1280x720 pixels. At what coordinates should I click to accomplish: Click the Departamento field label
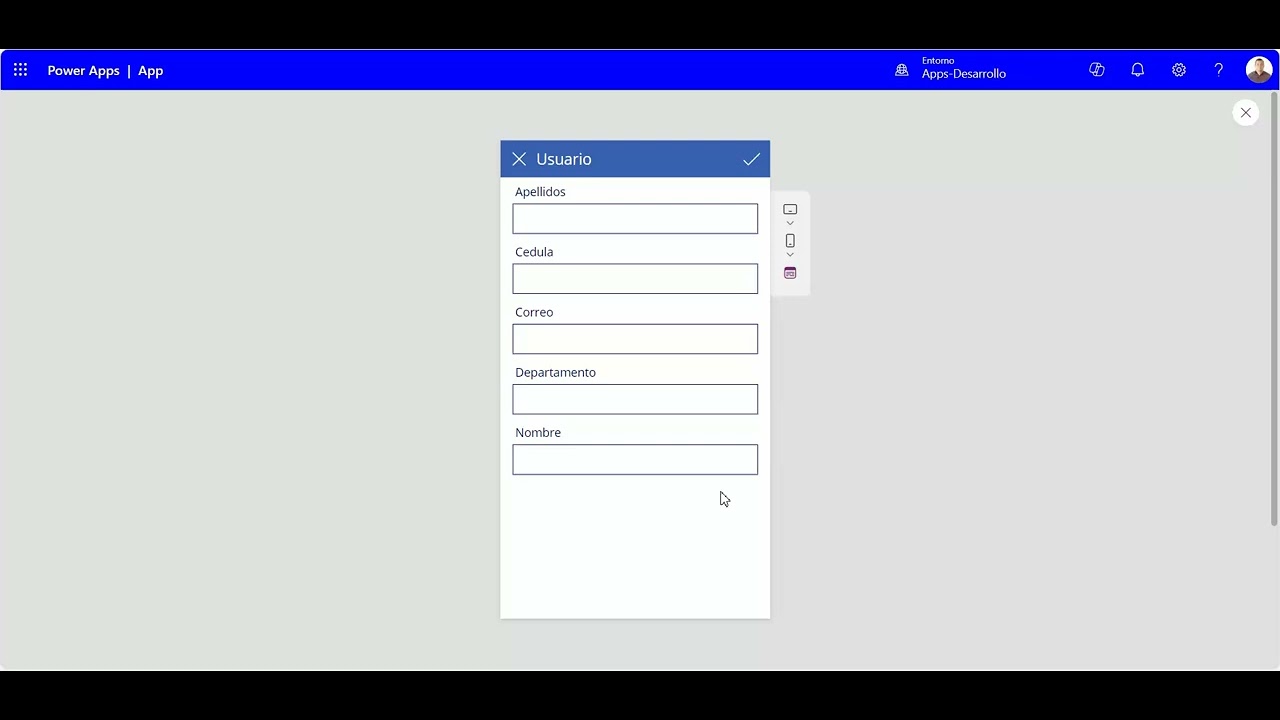[555, 372]
